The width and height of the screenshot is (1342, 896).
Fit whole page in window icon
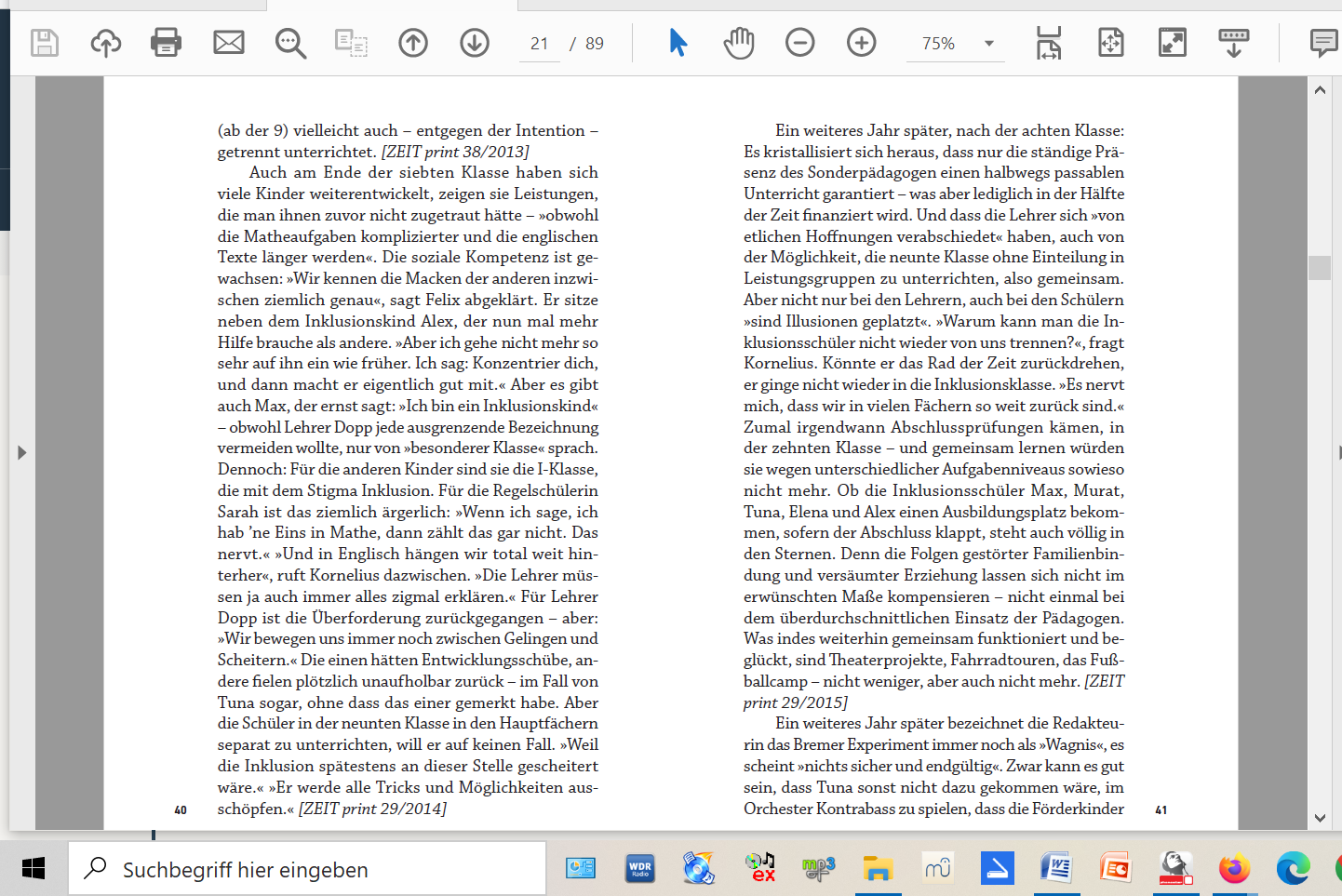(1111, 43)
